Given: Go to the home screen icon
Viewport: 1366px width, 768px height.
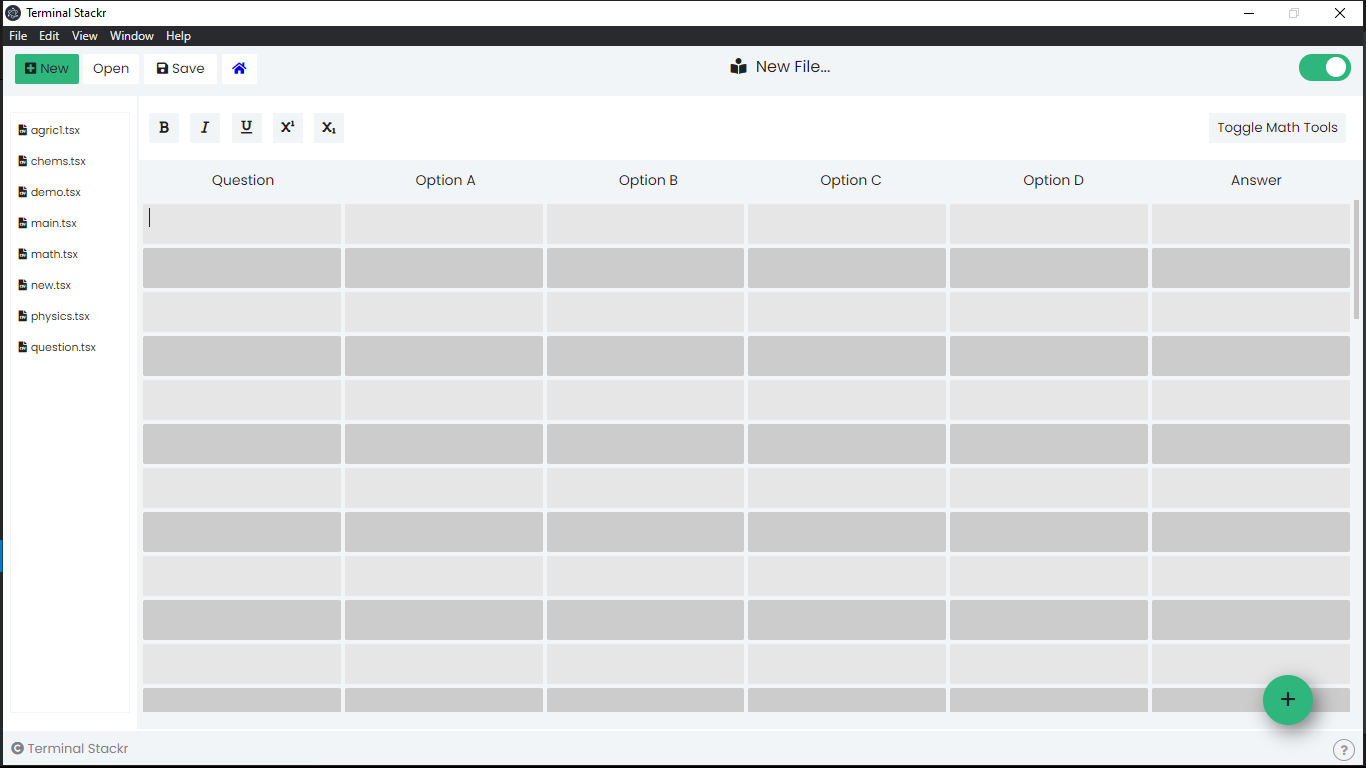Looking at the screenshot, I should click(239, 69).
